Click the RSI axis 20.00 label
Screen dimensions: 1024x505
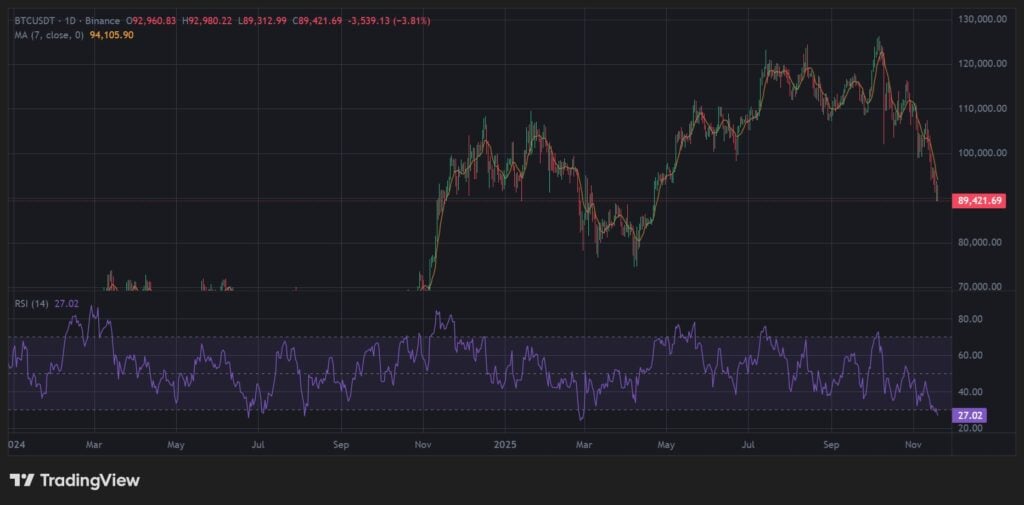pyautogui.click(x=971, y=429)
